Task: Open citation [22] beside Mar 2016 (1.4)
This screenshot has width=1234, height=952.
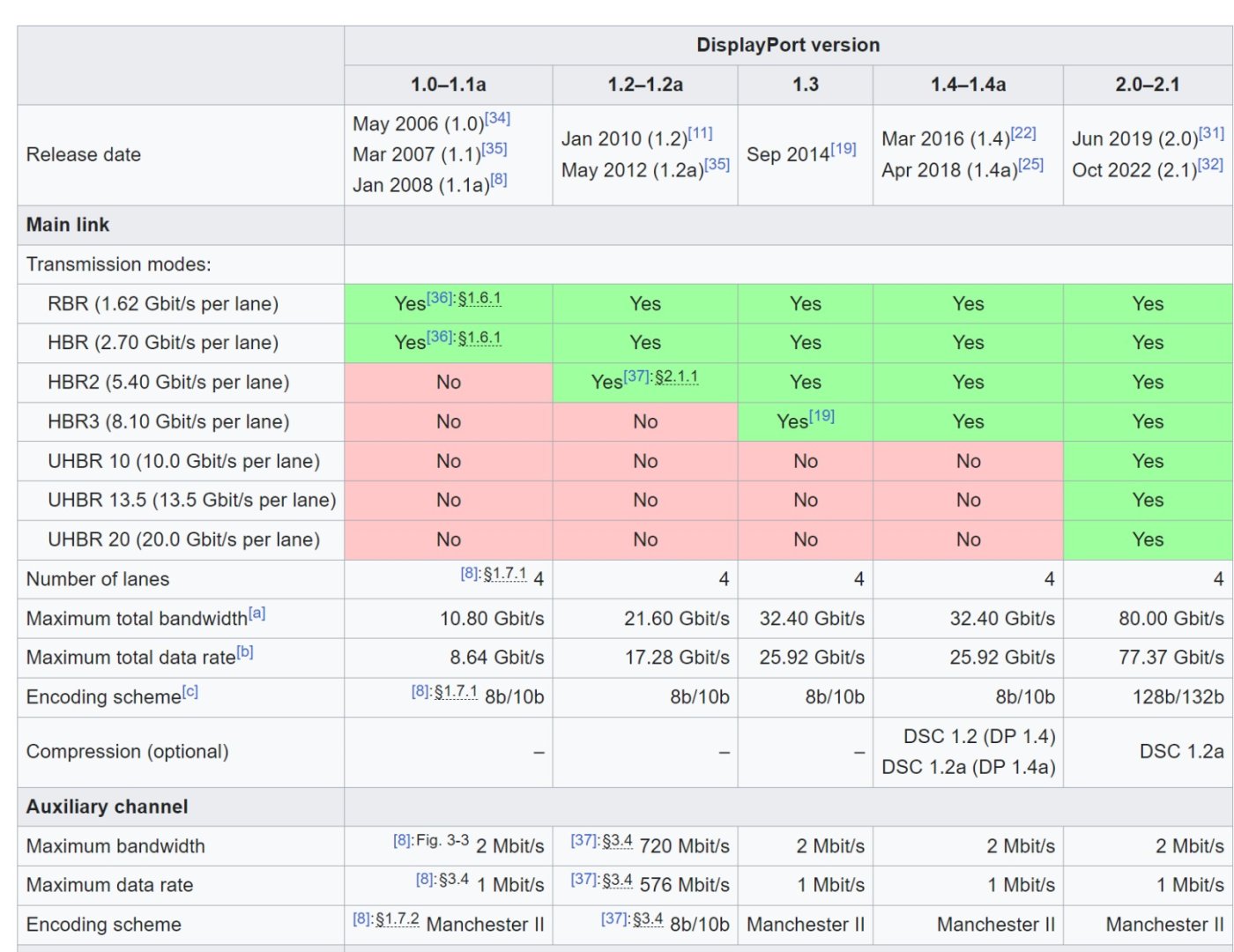Action: click(x=1023, y=133)
